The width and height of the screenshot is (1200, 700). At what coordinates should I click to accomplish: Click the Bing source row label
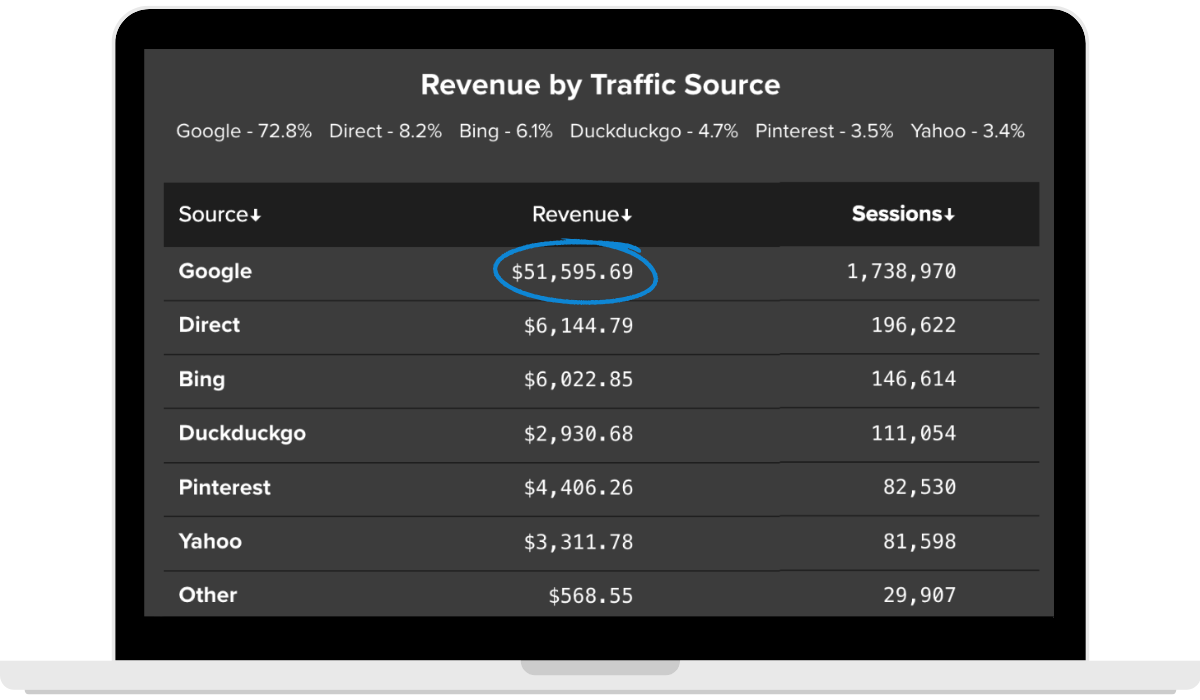[x=202, y=379]
